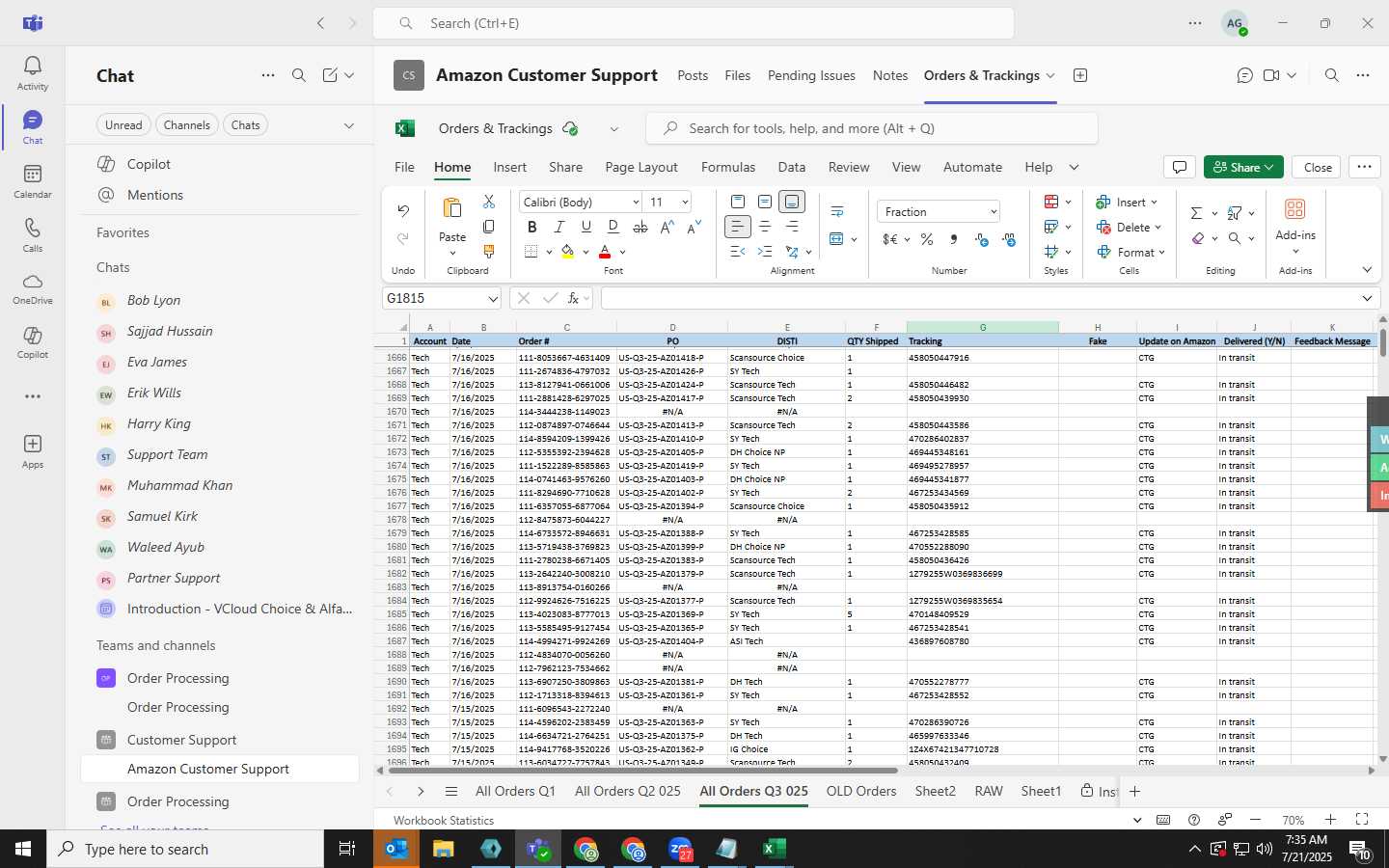Open the Apps store icon

tap(32, 451)
